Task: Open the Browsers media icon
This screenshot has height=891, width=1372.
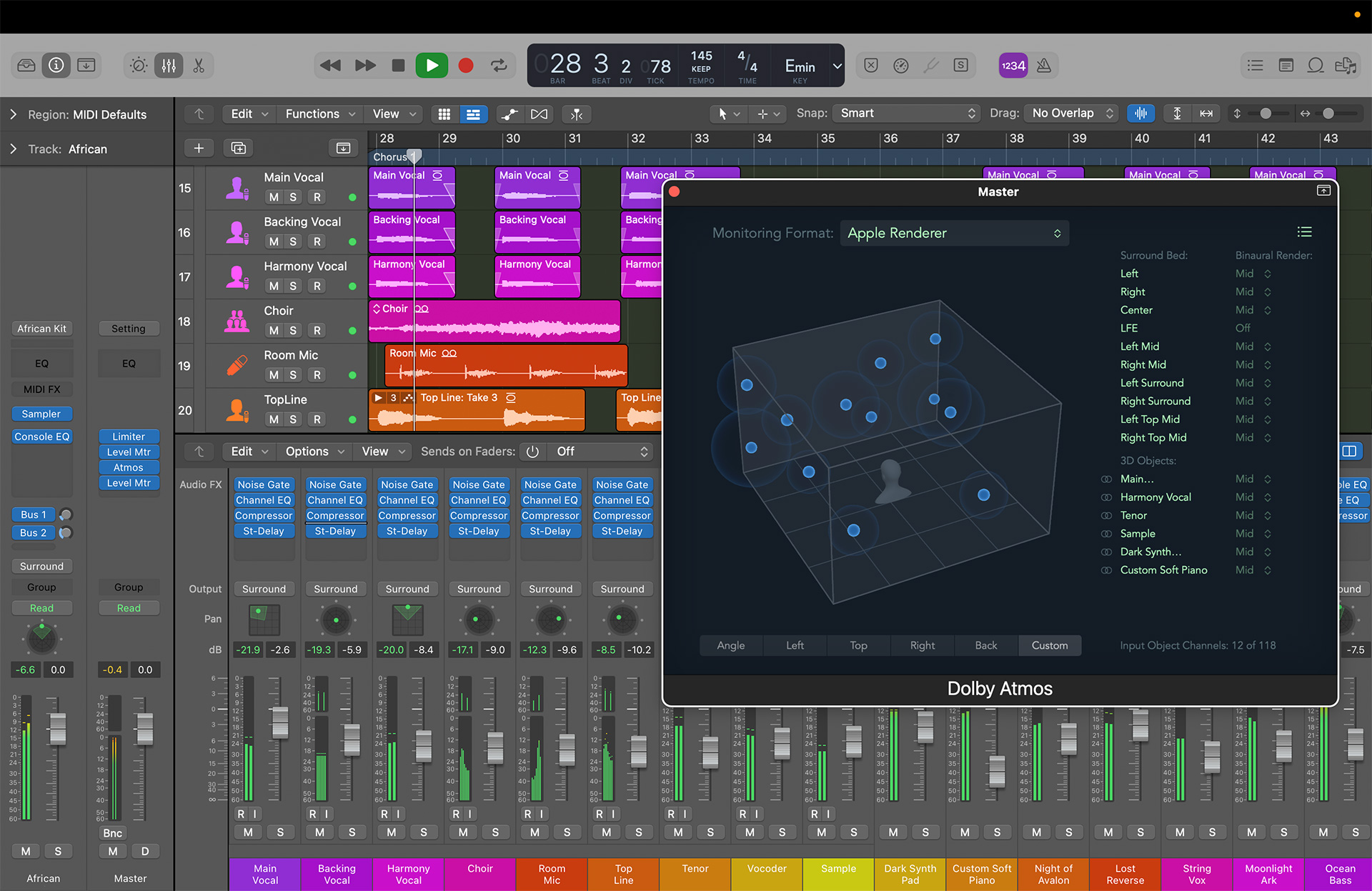Action: (1346, 66)
